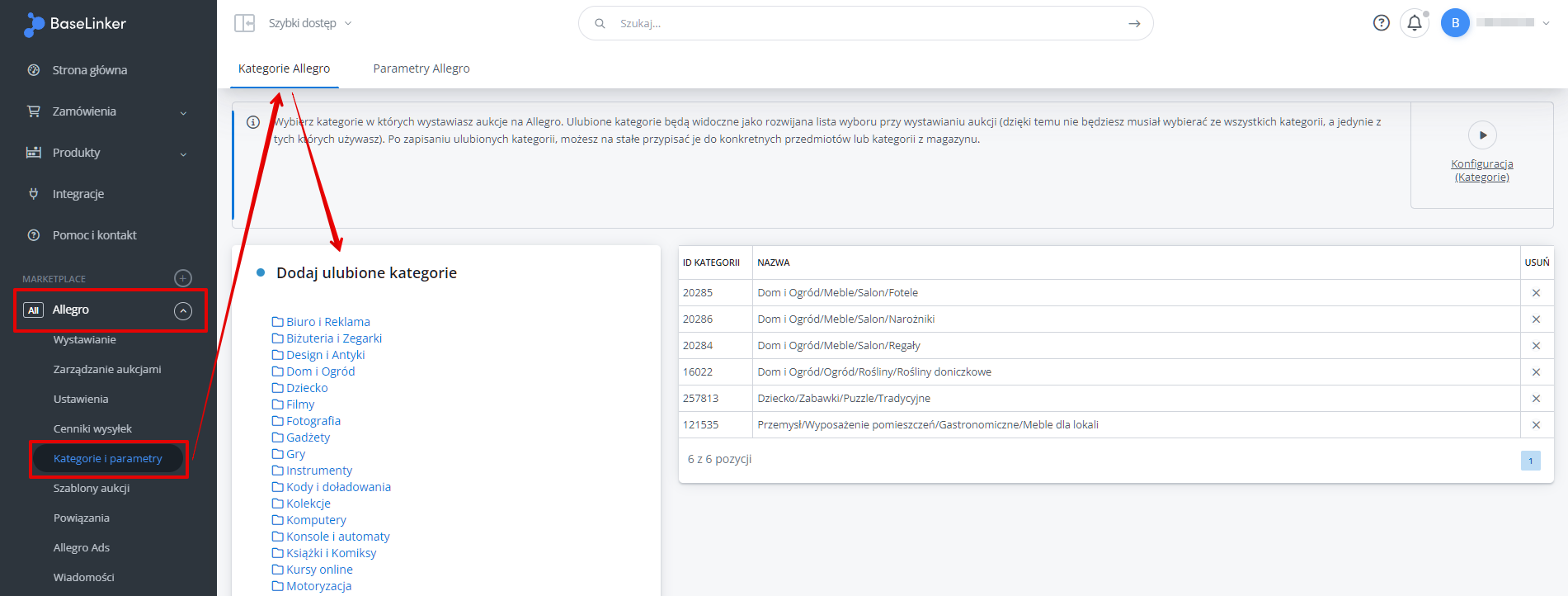Click the user avatar B
The image size is (1568, 596).
click(1456, 23)
